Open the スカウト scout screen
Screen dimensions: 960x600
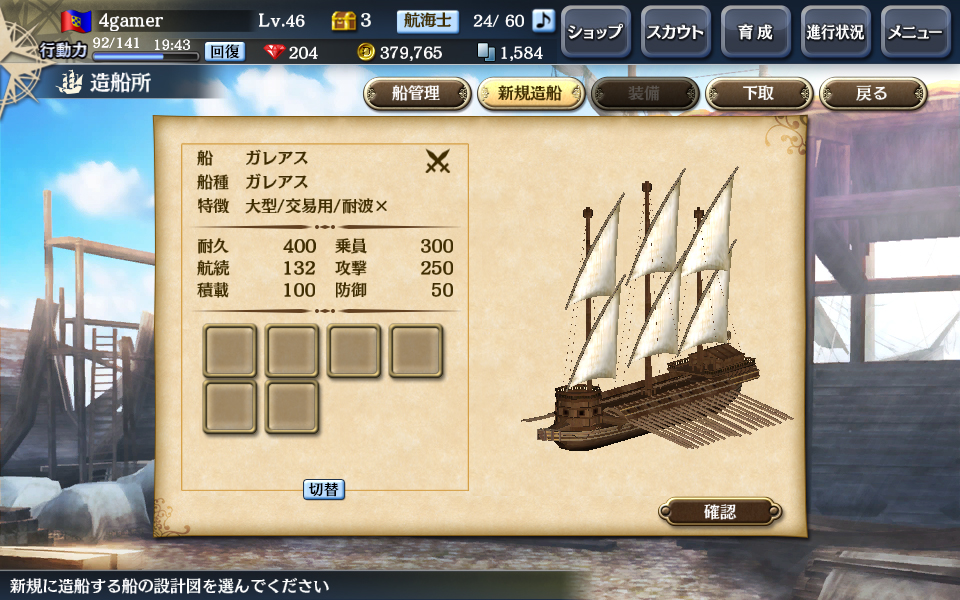point(675,32)
